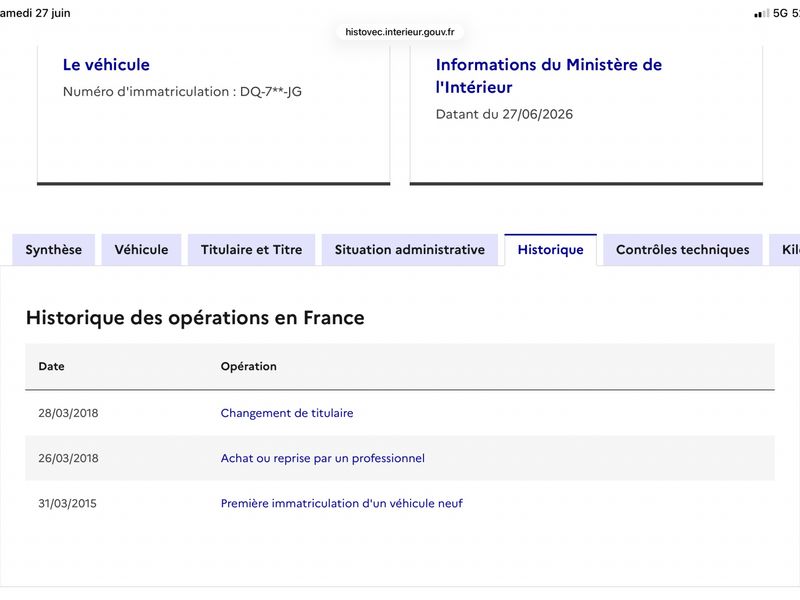Click the Historique des opérations en France heading
This screenshot has width=800, height=600.
pyautogui.click(x=195, y=318)
